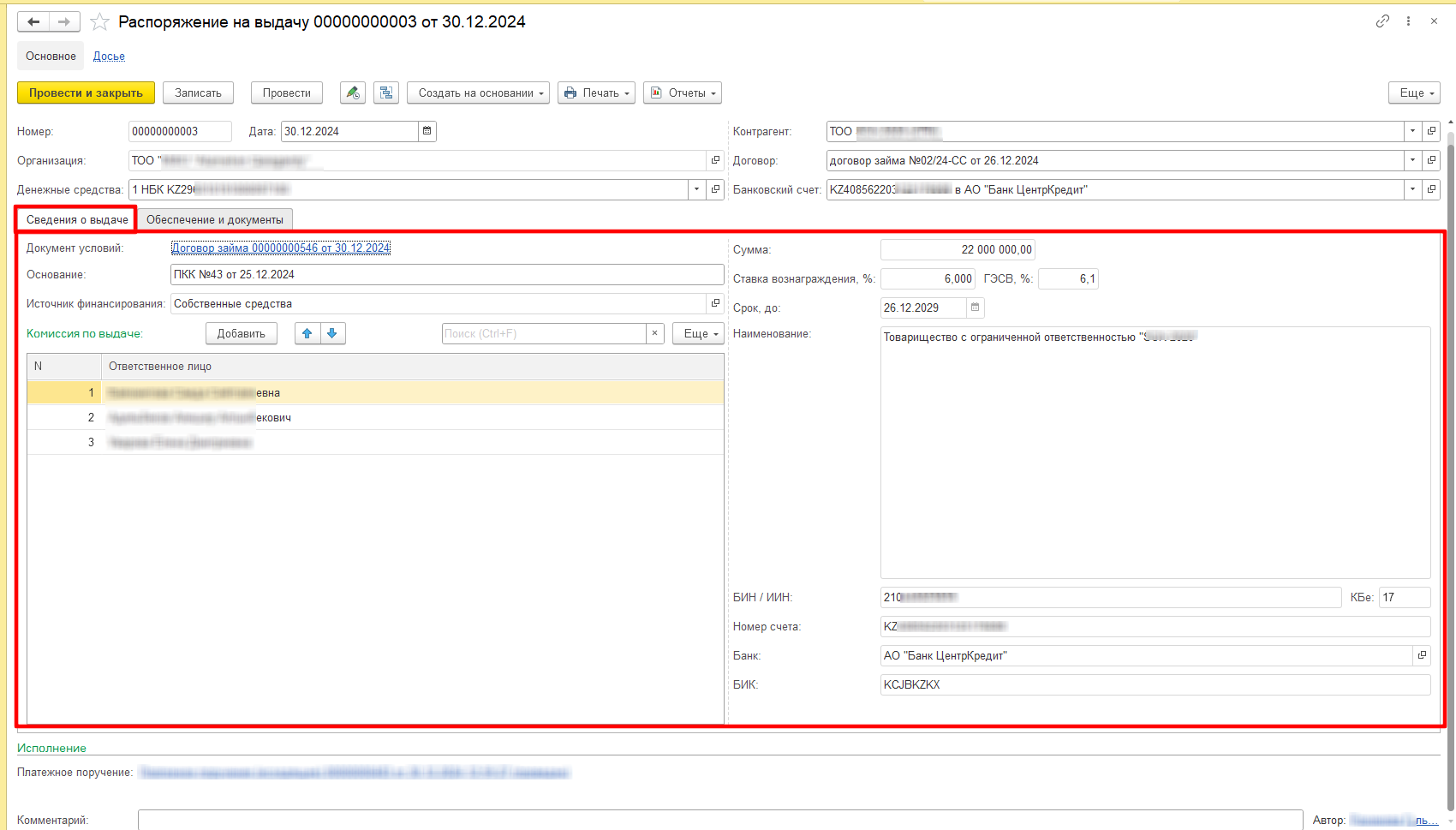Open the Платежное поручение link
This screenshot has width=1456, height=830.
(x=354, y=773)
